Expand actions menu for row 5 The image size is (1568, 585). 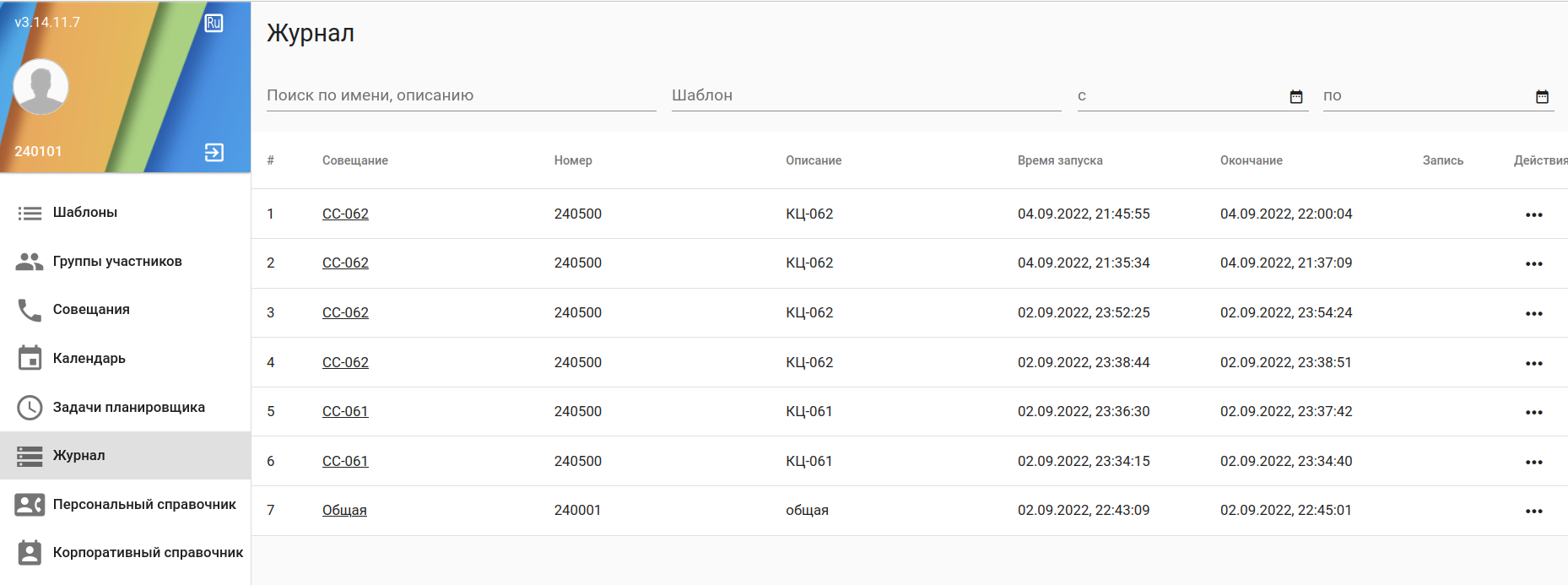coord(1533,412)
